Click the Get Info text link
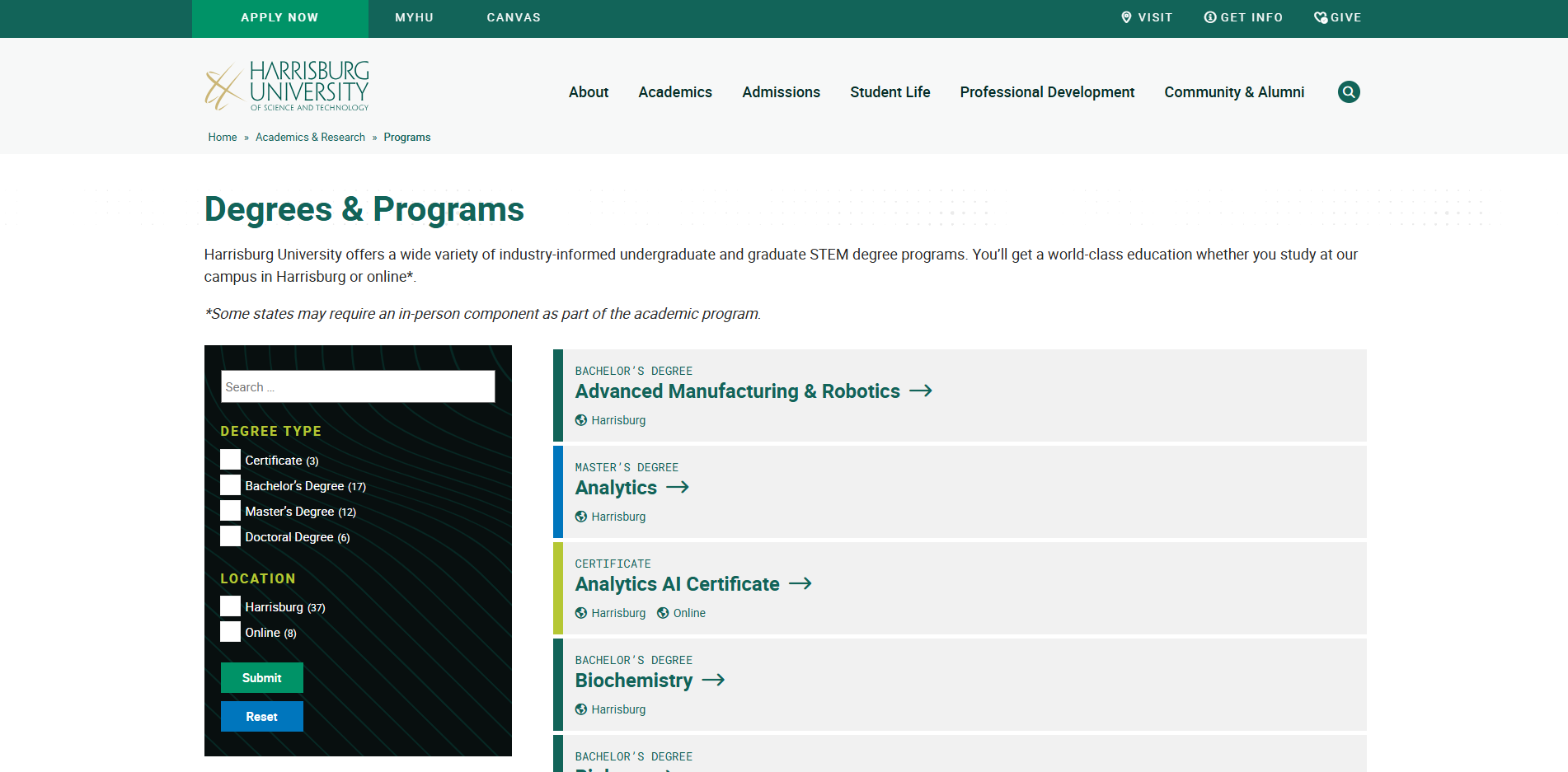 point(1251,17)
